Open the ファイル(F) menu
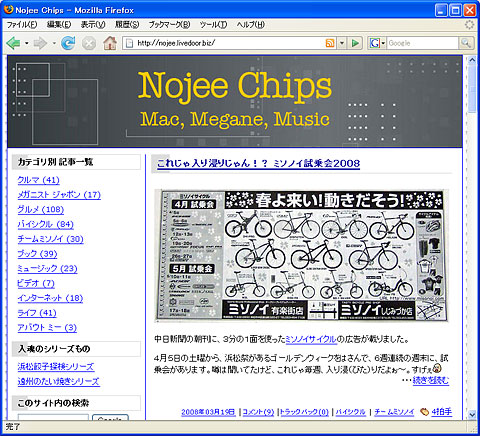The width and height of the screenshot is (480, 436). pyautogui.click(x=22, y=25)
